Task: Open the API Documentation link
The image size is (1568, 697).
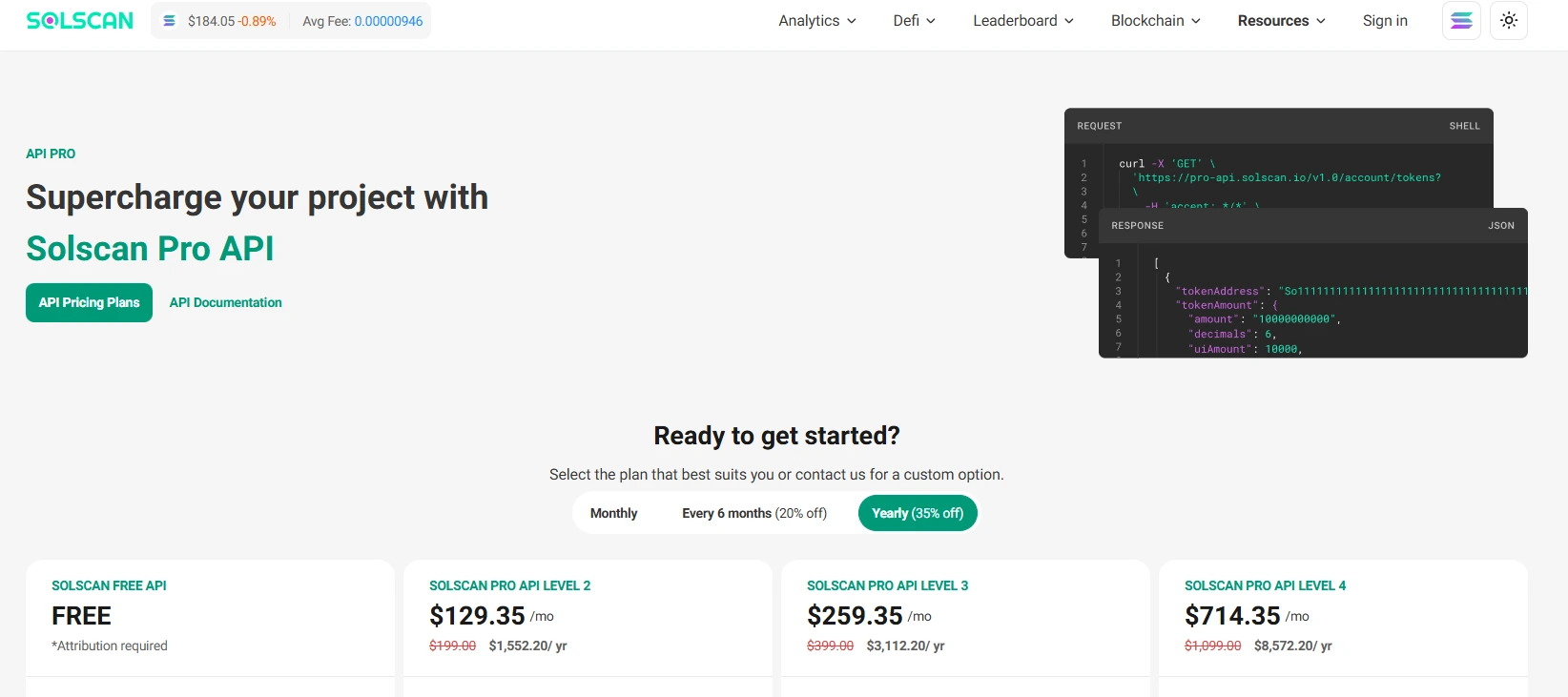Action: [225, 302]
